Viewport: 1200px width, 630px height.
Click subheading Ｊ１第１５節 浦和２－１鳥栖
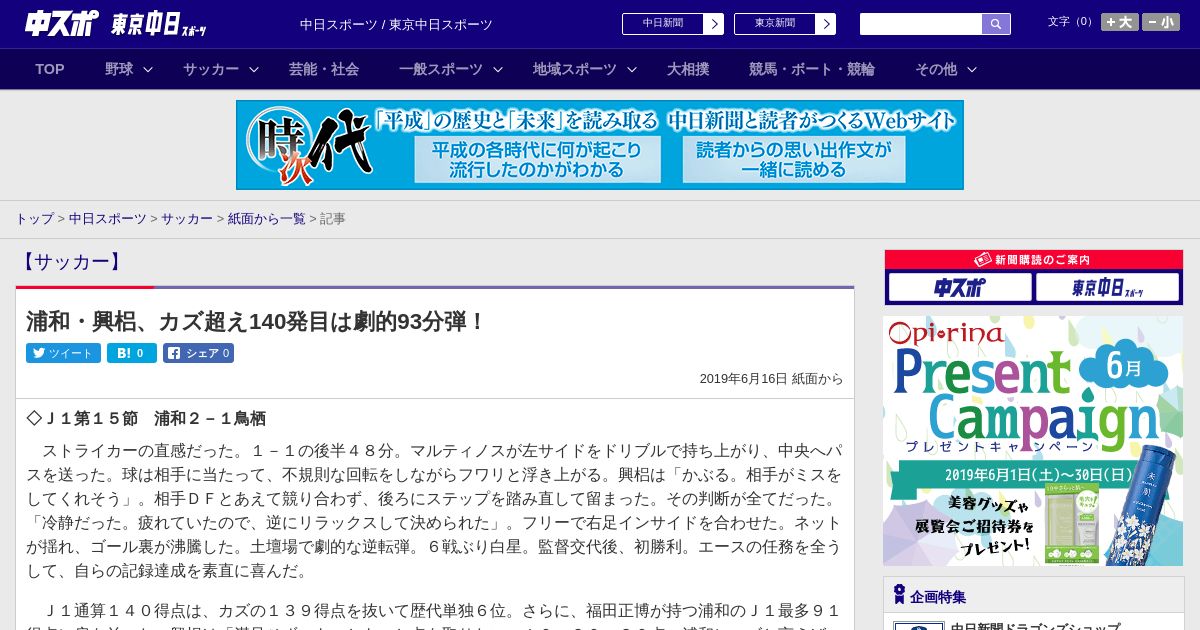tap(146, 418)
